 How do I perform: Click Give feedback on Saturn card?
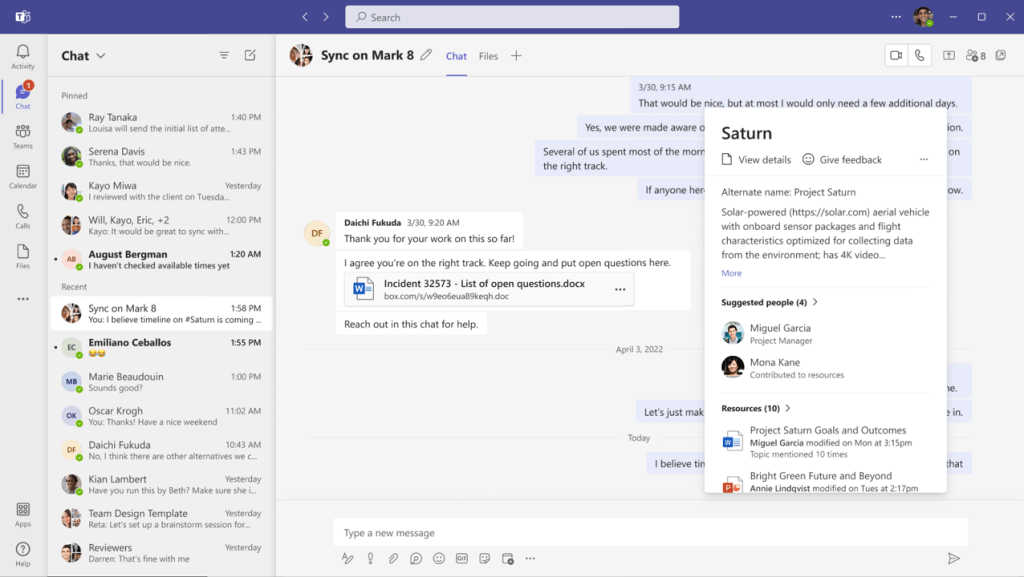click(x=842, y=160)
